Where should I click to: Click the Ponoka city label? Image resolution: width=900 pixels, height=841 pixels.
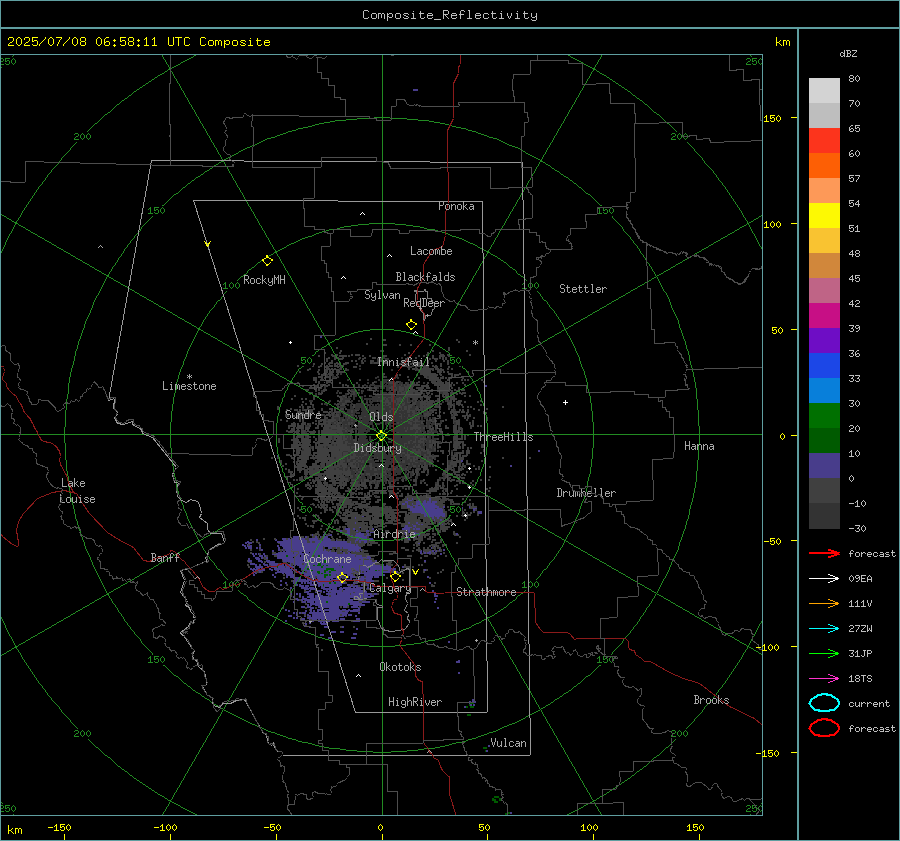456,206
